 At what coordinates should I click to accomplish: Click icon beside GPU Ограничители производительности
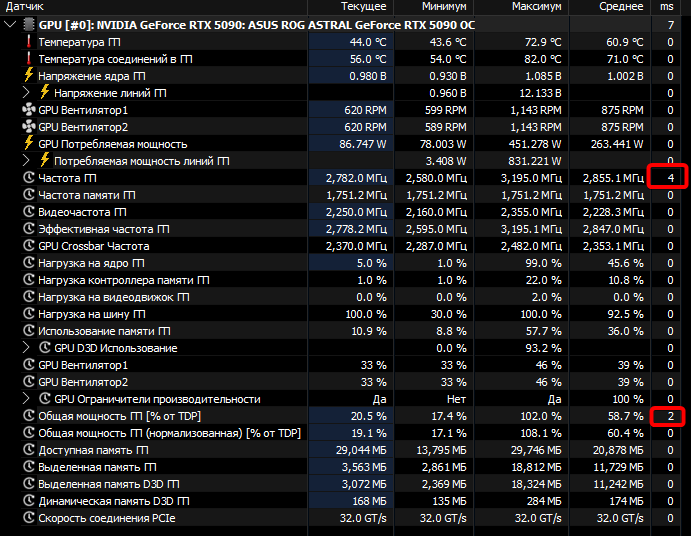click(45, 399)
